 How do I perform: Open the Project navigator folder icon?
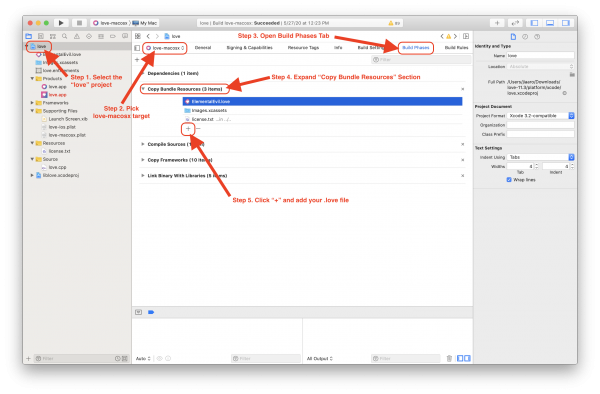(29, 36)
